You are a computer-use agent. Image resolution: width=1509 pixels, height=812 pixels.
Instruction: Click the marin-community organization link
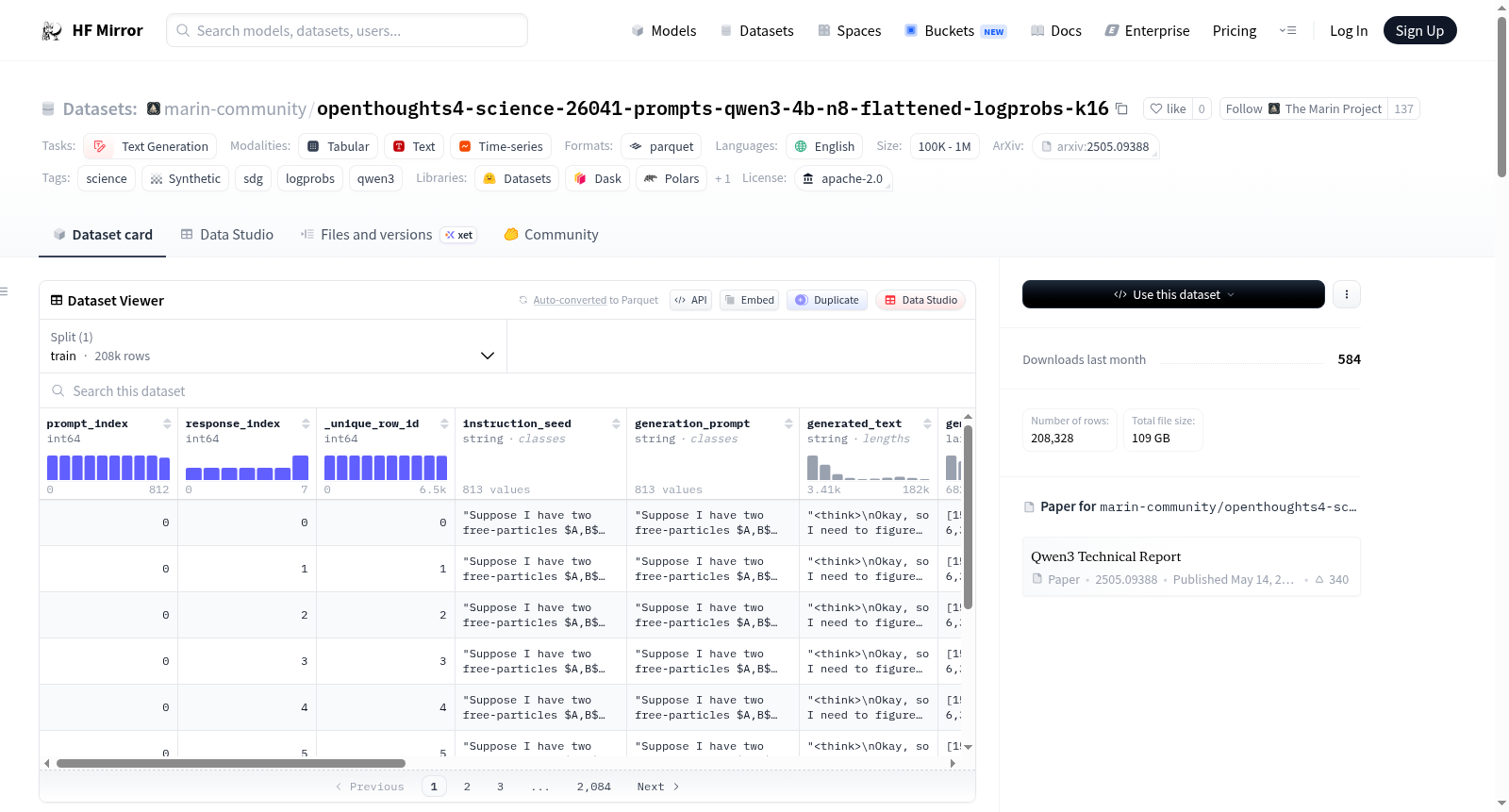tap(235, 108)
